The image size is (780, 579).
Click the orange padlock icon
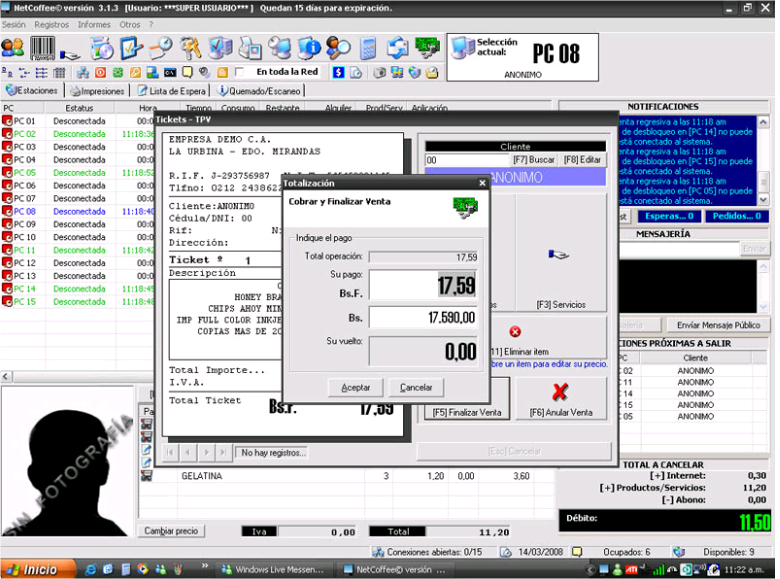pos(222,73)
